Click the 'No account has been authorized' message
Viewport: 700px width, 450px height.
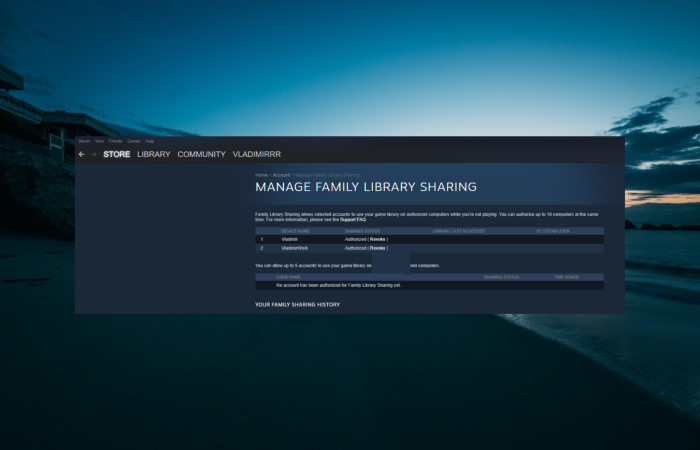(338, 285)
